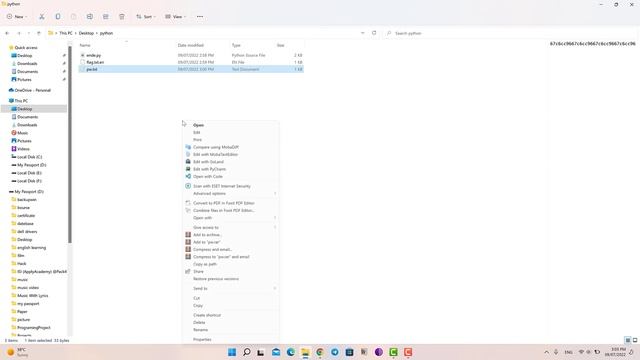This screenshot has height=360, width=640.
Task: Switch to details view layout icon
Action: [628, 340]
